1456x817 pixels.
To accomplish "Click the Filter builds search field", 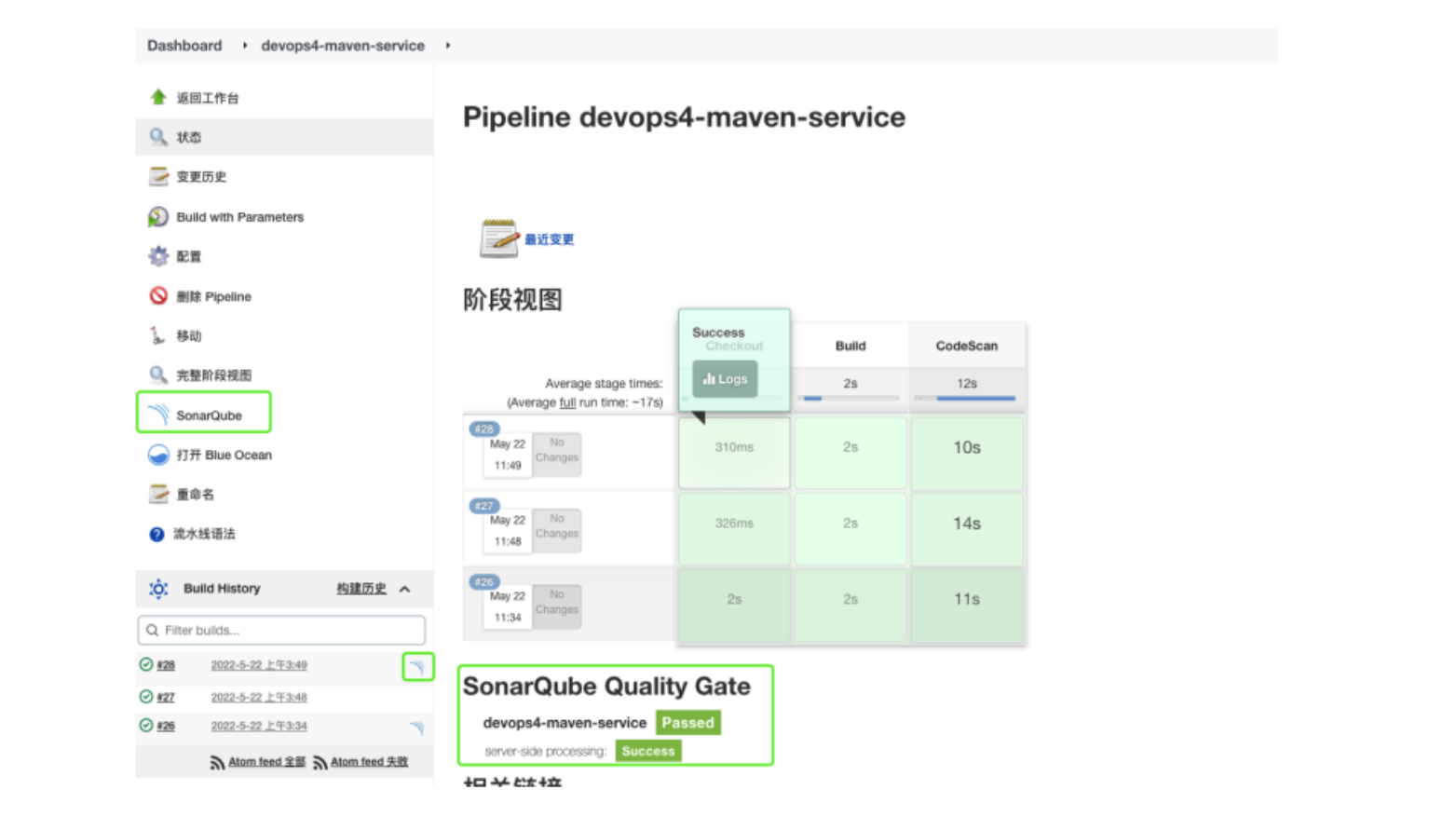I will click(281, 630).
